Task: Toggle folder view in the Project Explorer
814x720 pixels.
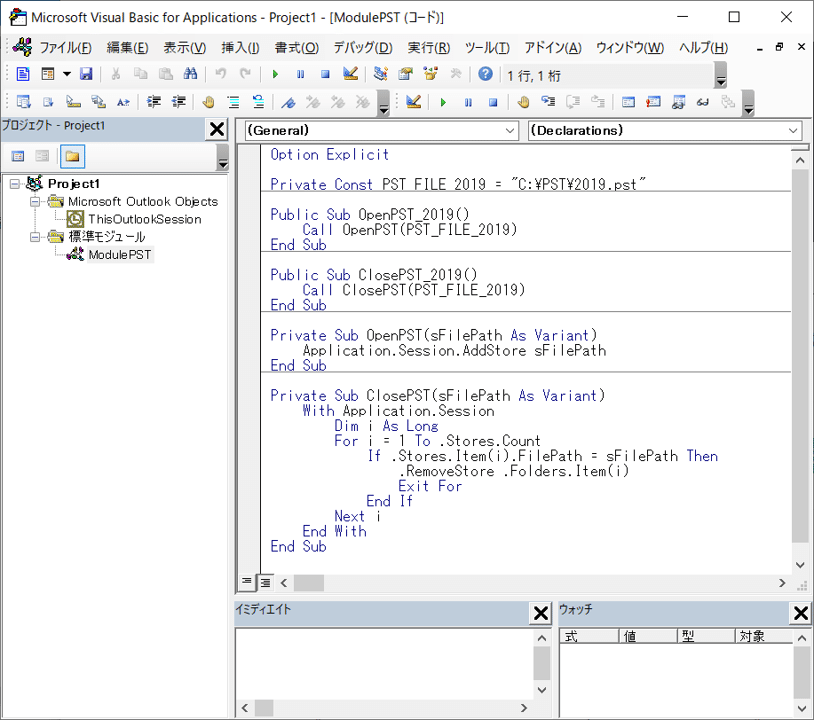Action: (x=73, y=156)
